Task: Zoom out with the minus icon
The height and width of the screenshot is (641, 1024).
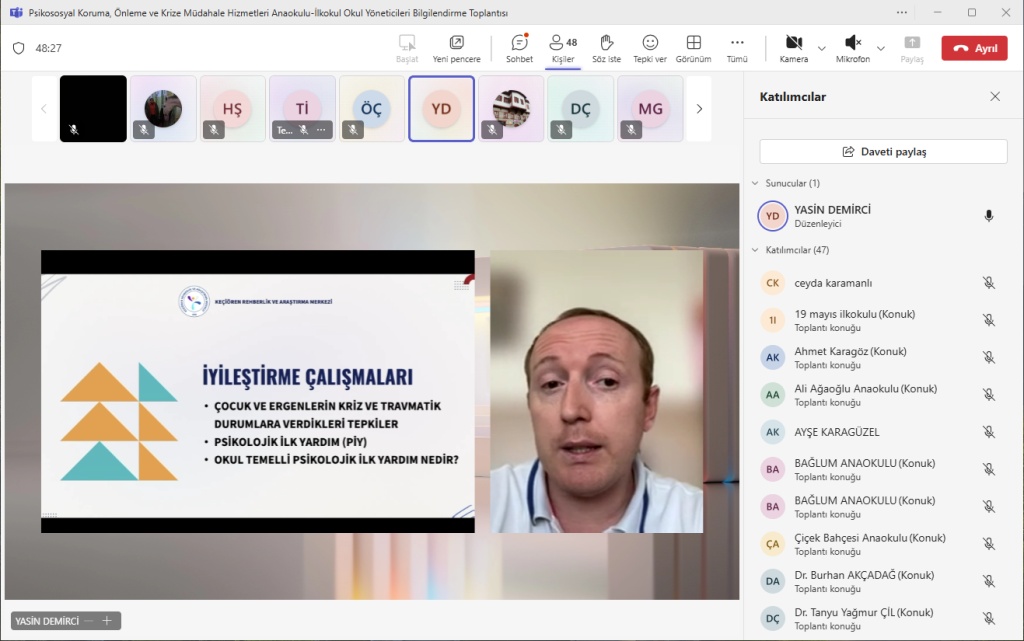Action: click(x=89, y=621)
